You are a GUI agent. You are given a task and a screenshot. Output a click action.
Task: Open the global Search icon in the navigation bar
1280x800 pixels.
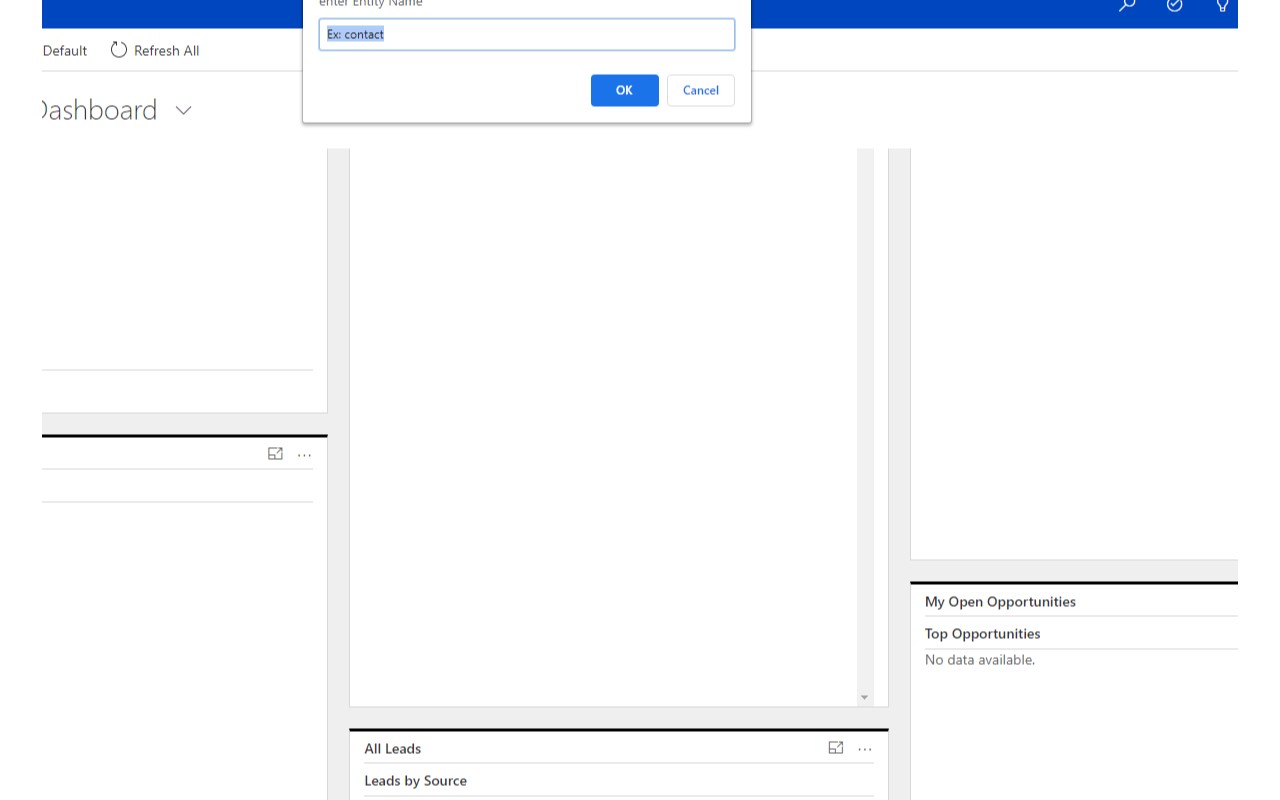tap(1126, 6)
